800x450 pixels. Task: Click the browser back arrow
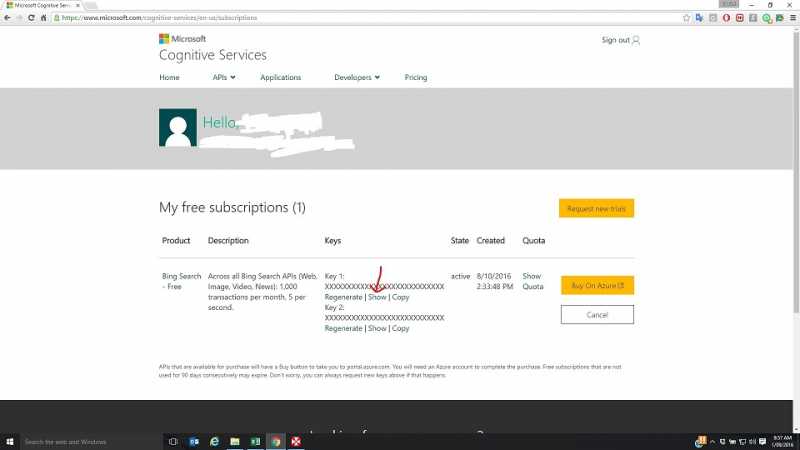[x=7, y=18]
